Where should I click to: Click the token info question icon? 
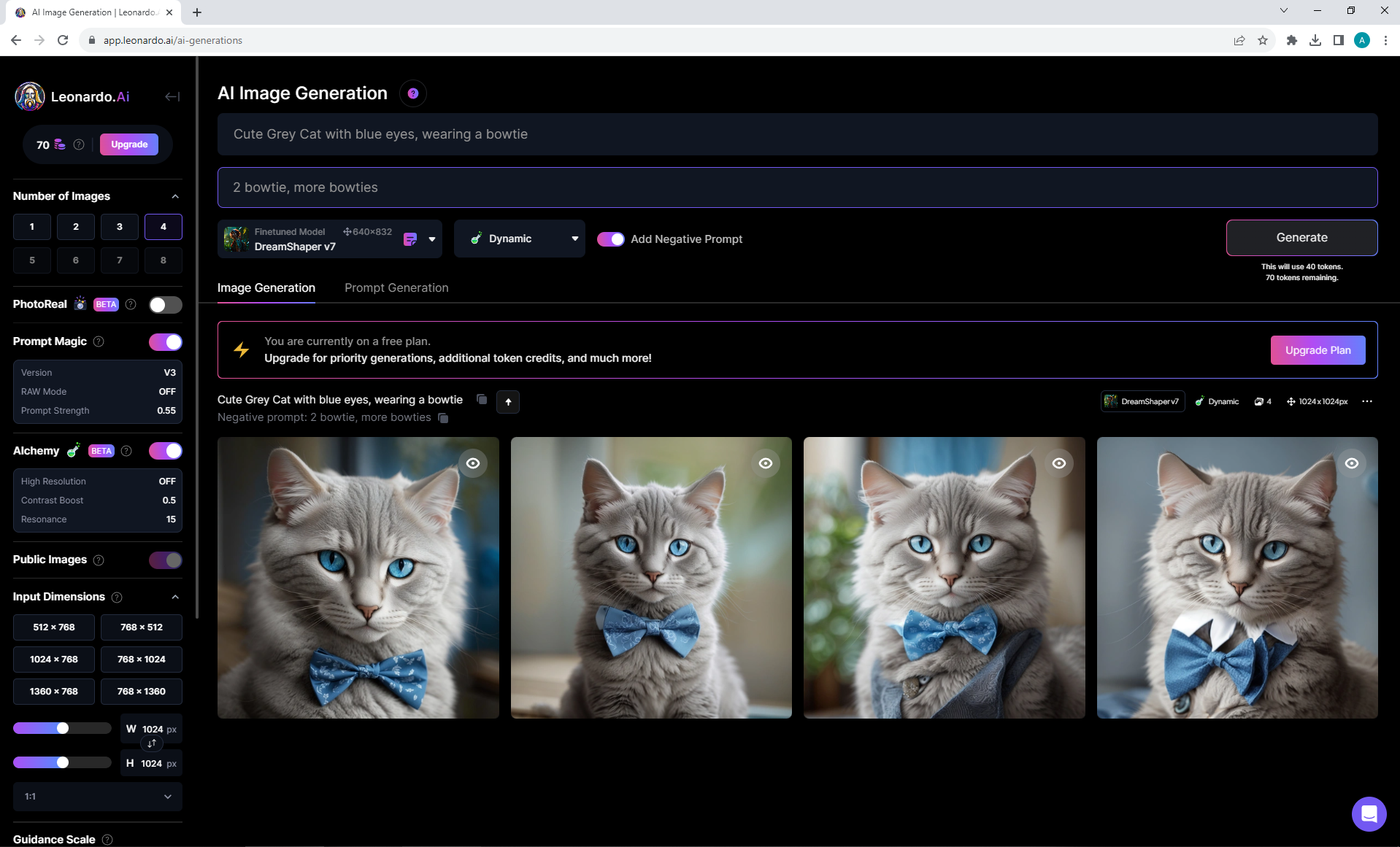point(79,144)
